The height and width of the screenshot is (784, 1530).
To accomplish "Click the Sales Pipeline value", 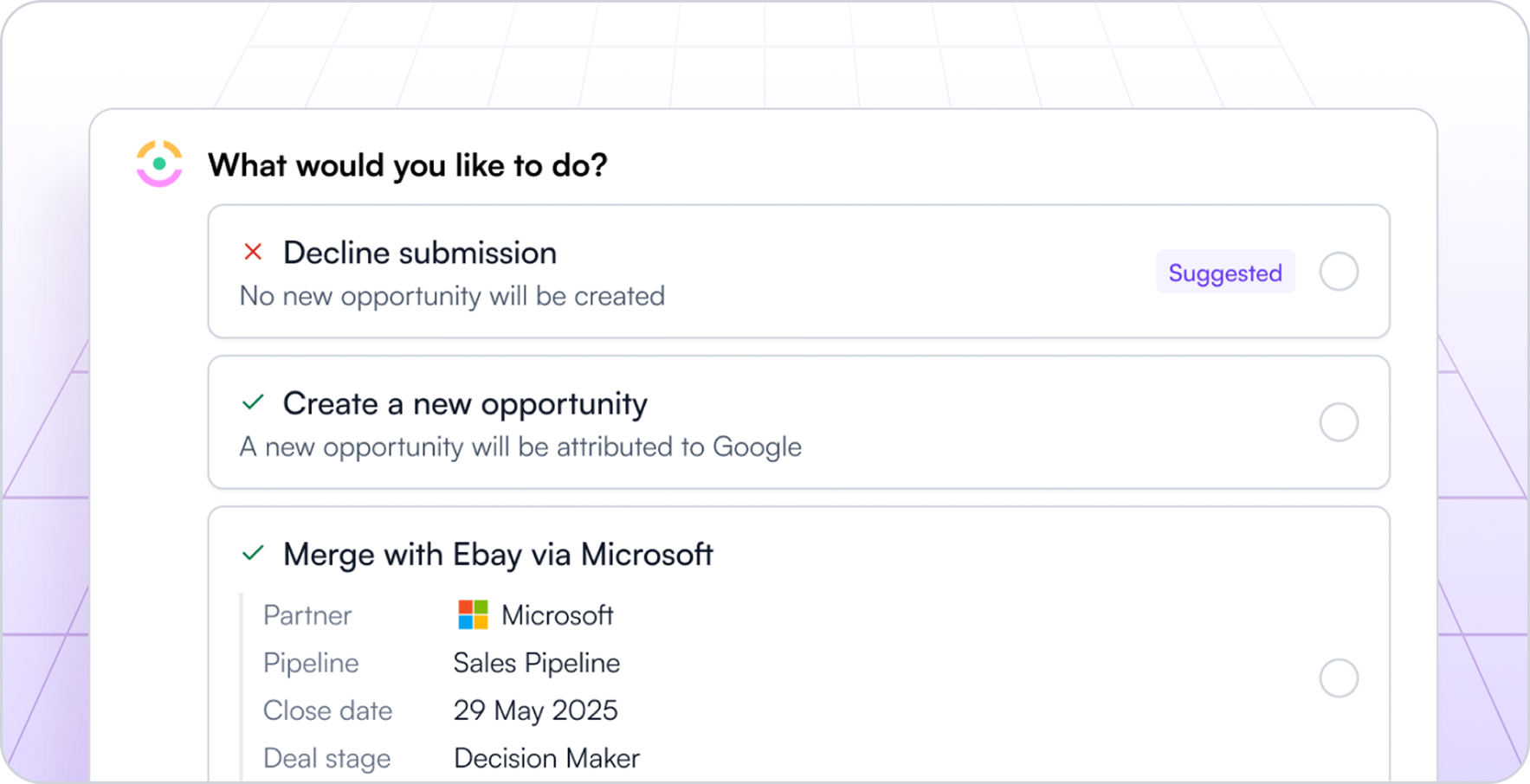I will coord(537,663).
